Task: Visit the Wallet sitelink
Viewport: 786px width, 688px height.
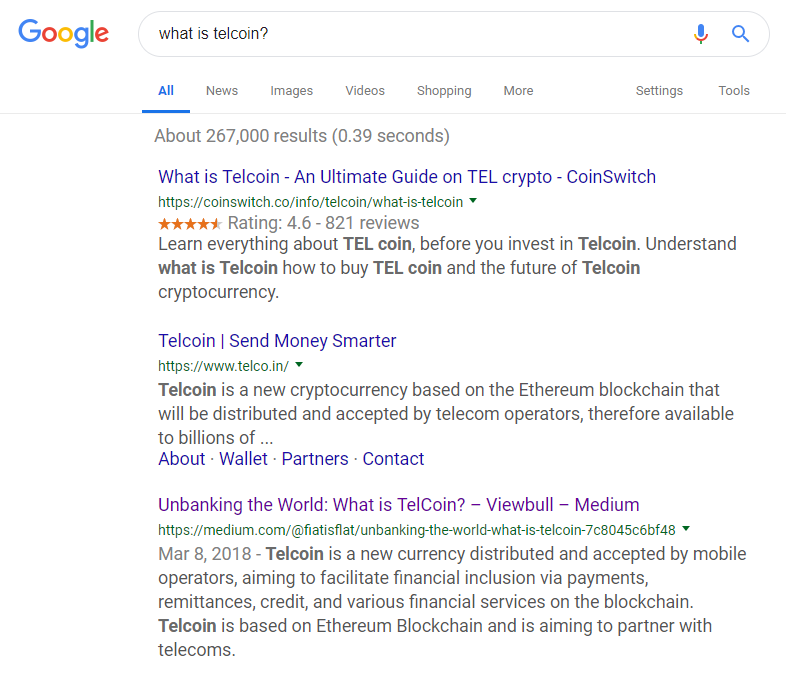Action: (243, 459)
